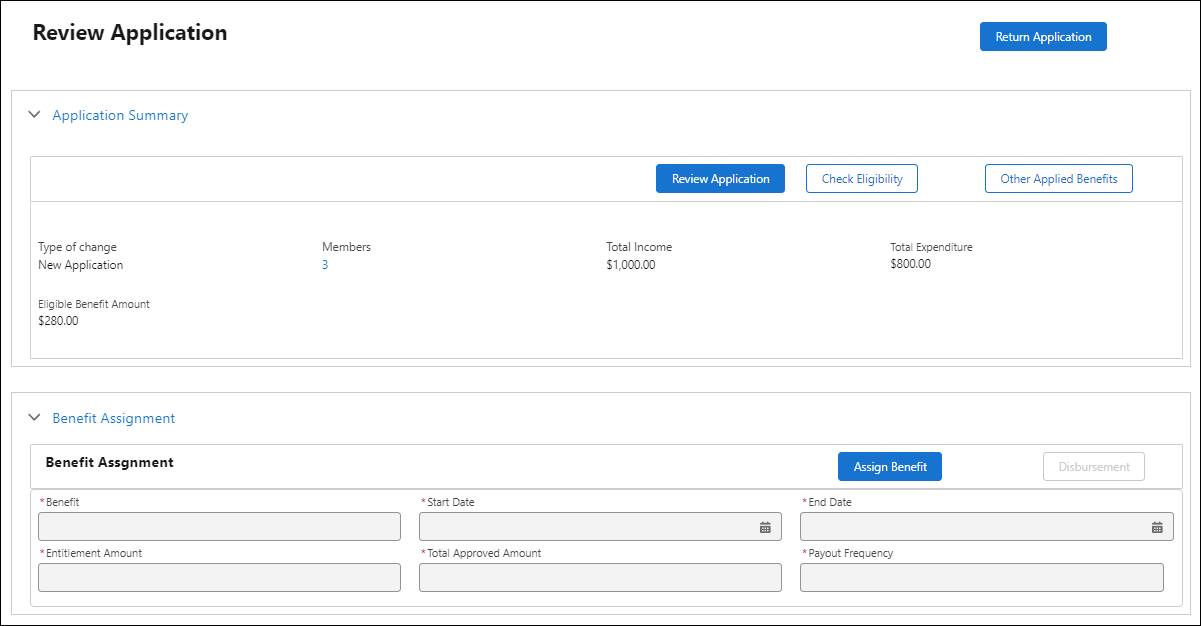Click the Total Income label
Image resolution: width=1201 pixels, height=626 pixels.
pos(639,247)
